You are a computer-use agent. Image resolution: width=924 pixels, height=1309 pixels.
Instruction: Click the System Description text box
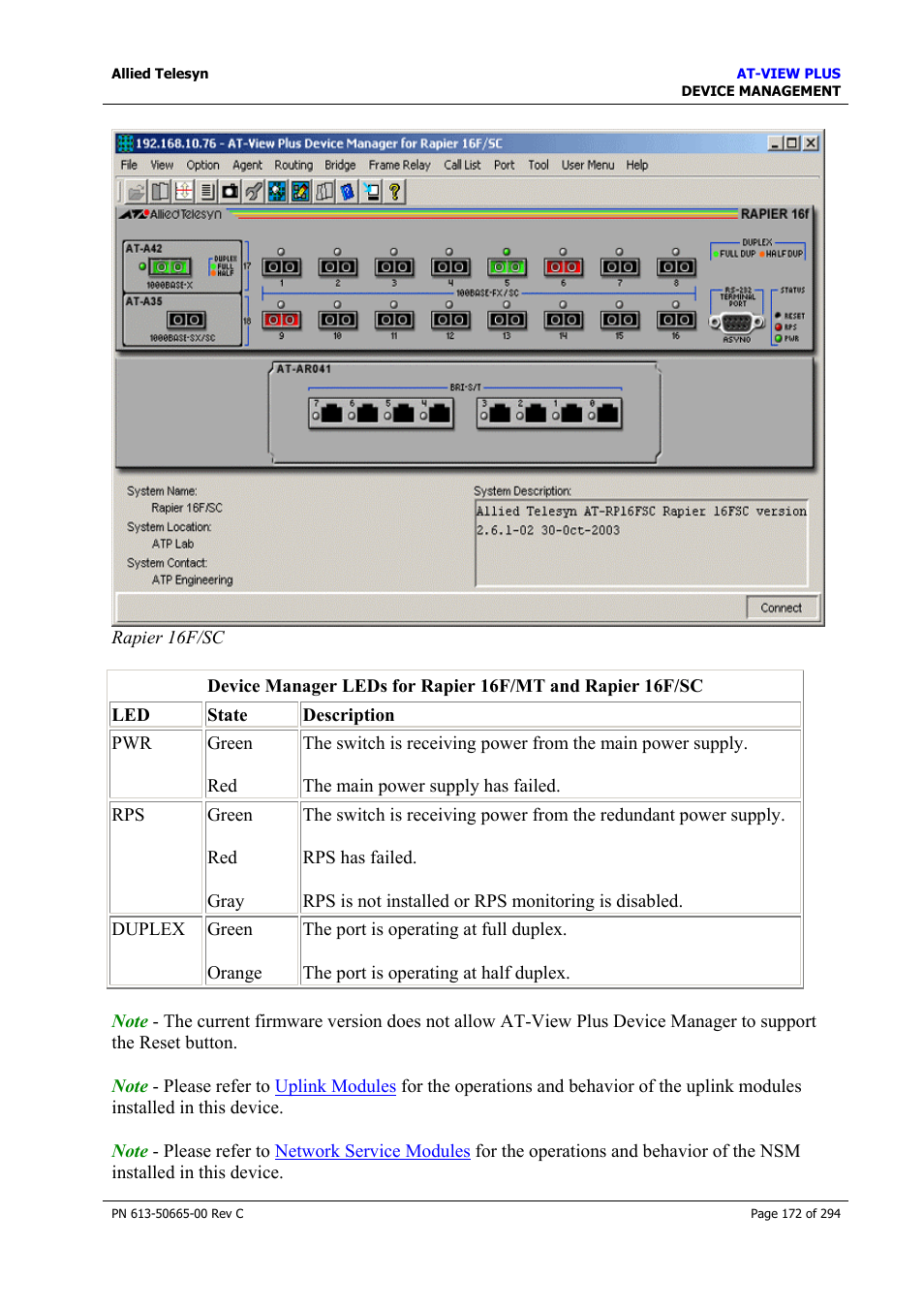click(x=640, y=543)
